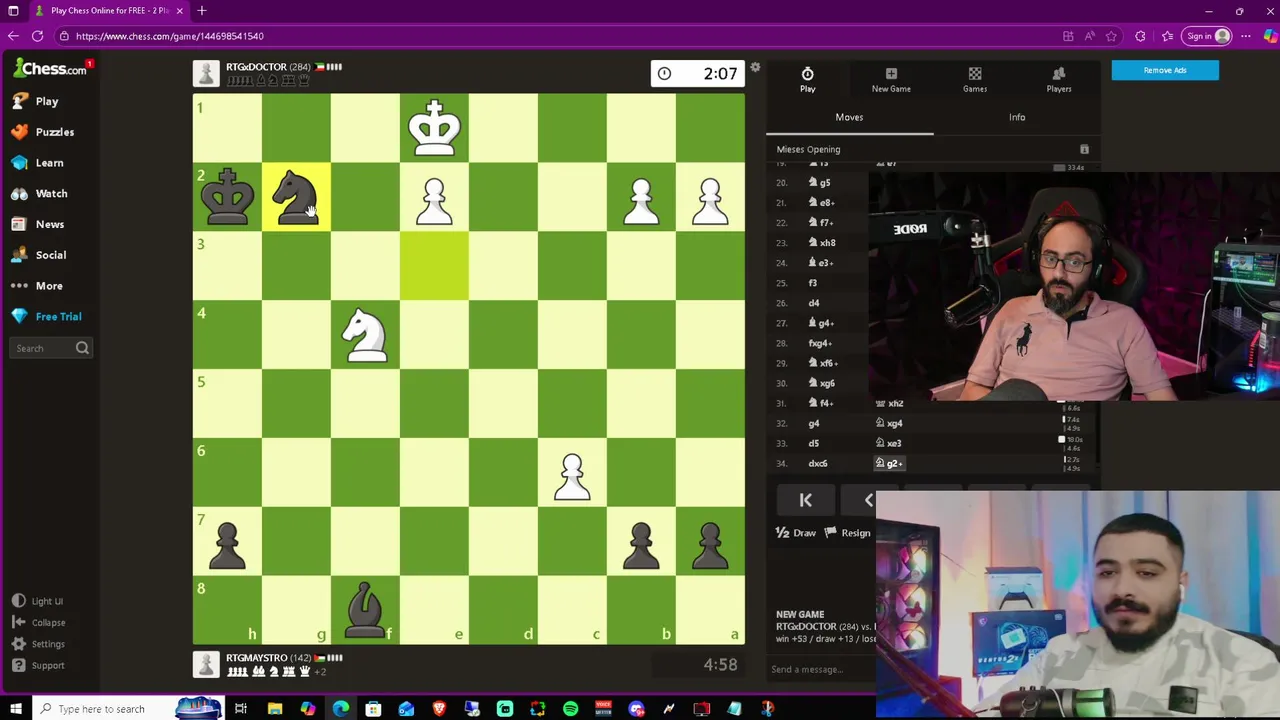Click the Chess.com logo

point(50,68)
